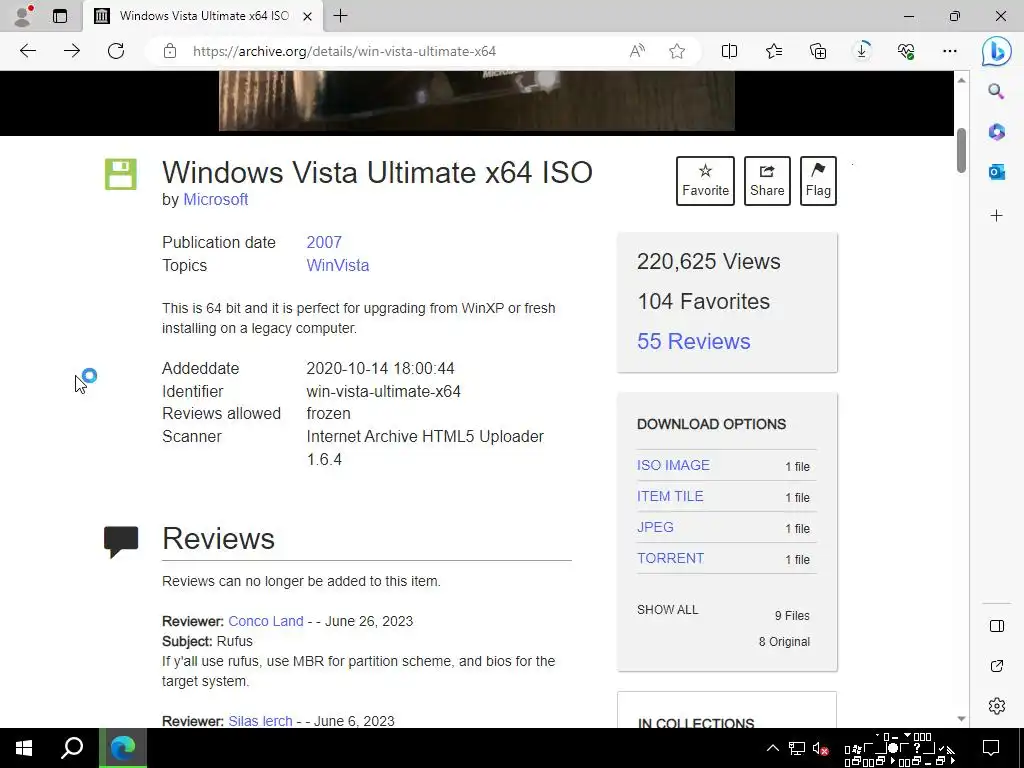Open the Bing chat sidebar icon

[996, 51]
